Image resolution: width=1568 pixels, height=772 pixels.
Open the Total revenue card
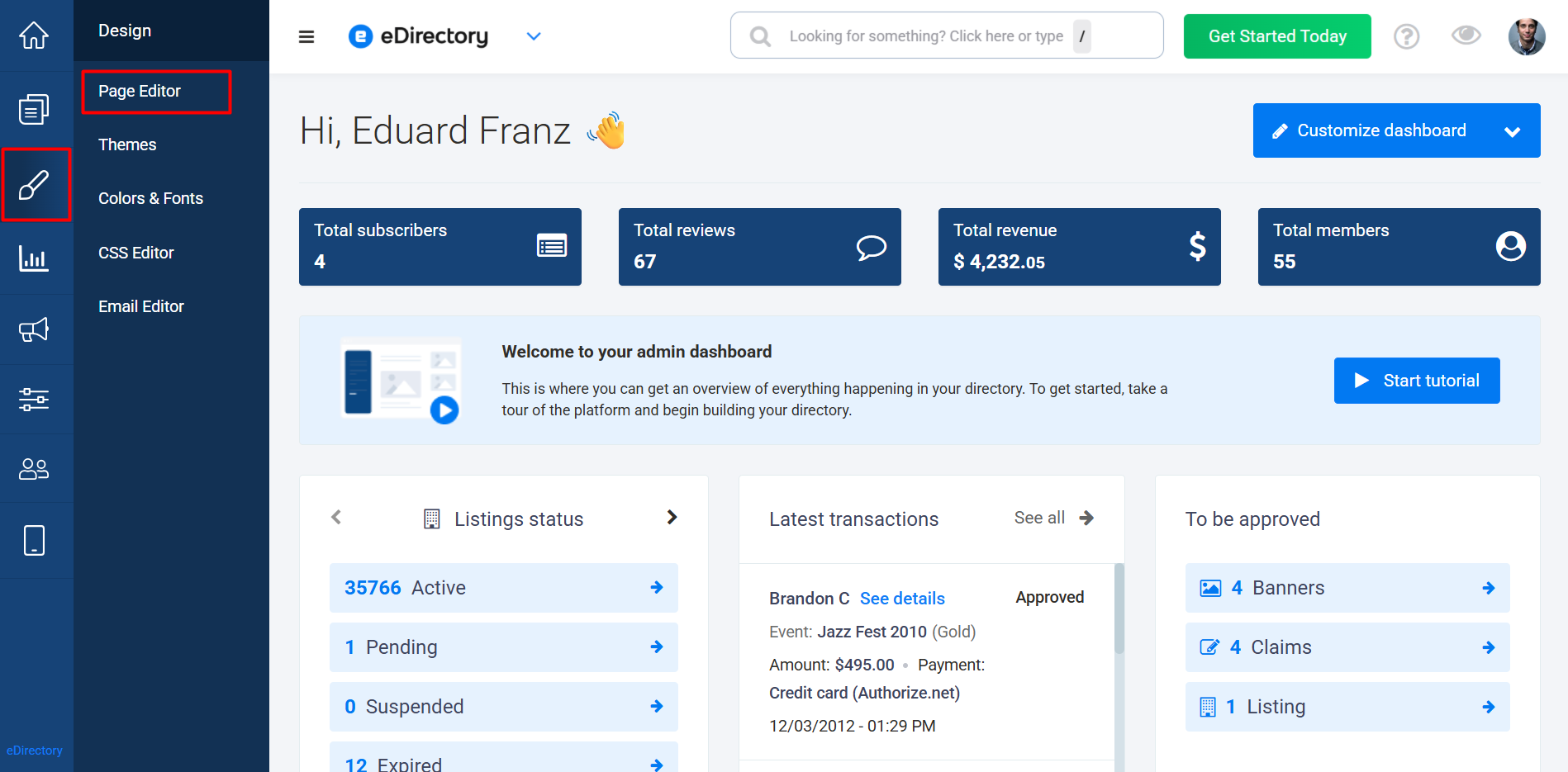click(x=1080, y=247)
